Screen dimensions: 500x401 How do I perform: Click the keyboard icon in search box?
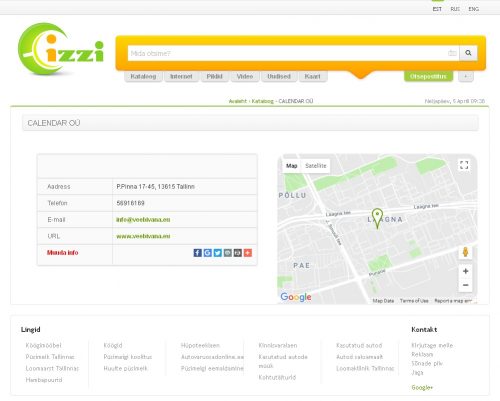point(452,53)
